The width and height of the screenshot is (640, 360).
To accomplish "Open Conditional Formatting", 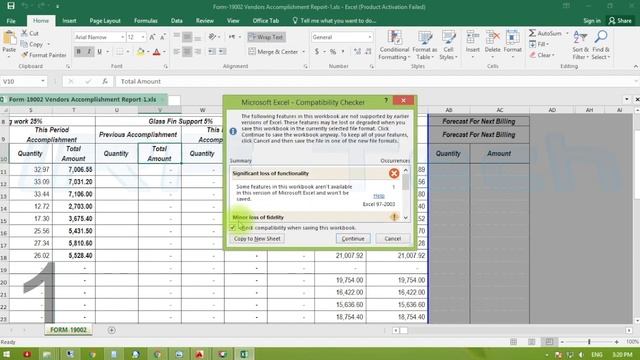I will 394,45.
